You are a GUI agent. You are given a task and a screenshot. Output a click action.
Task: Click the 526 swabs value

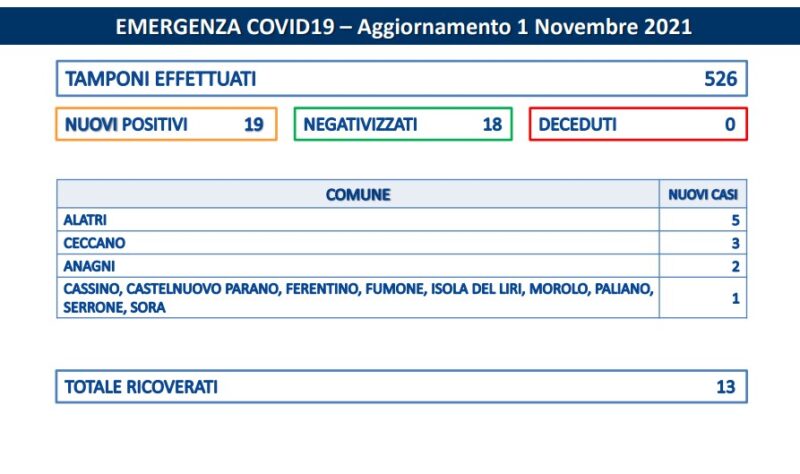(720, 79)
